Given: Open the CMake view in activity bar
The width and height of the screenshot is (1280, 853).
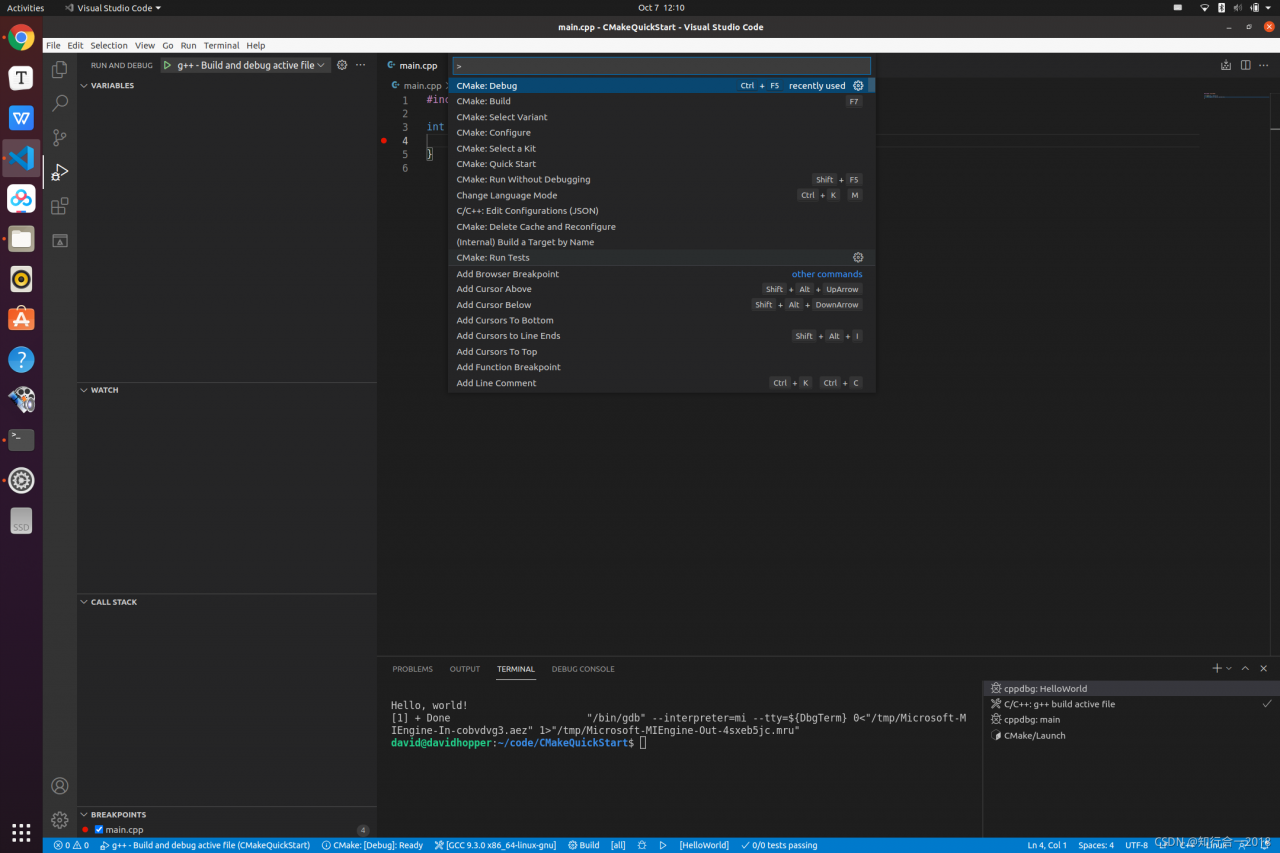Looking at the screenshot, I should pos(60,241).
